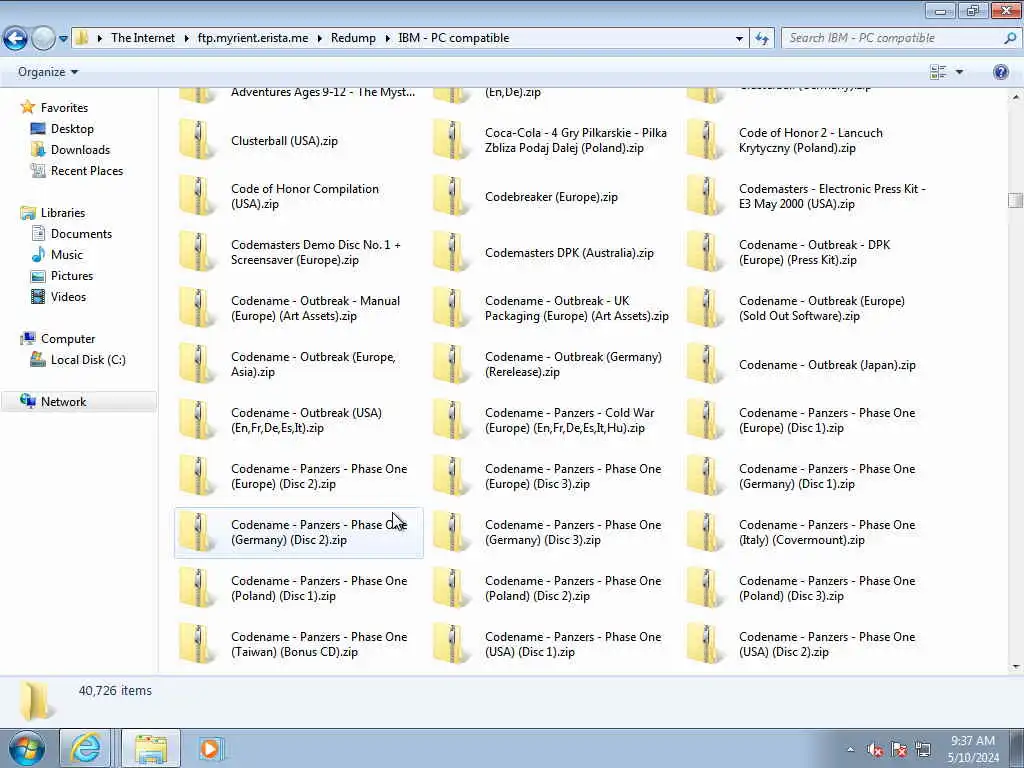Select Panzers - Phase One (Germany) (Disc 3).zip
The width and height of the screenshot is (1024, 768).
pos(573,533)
